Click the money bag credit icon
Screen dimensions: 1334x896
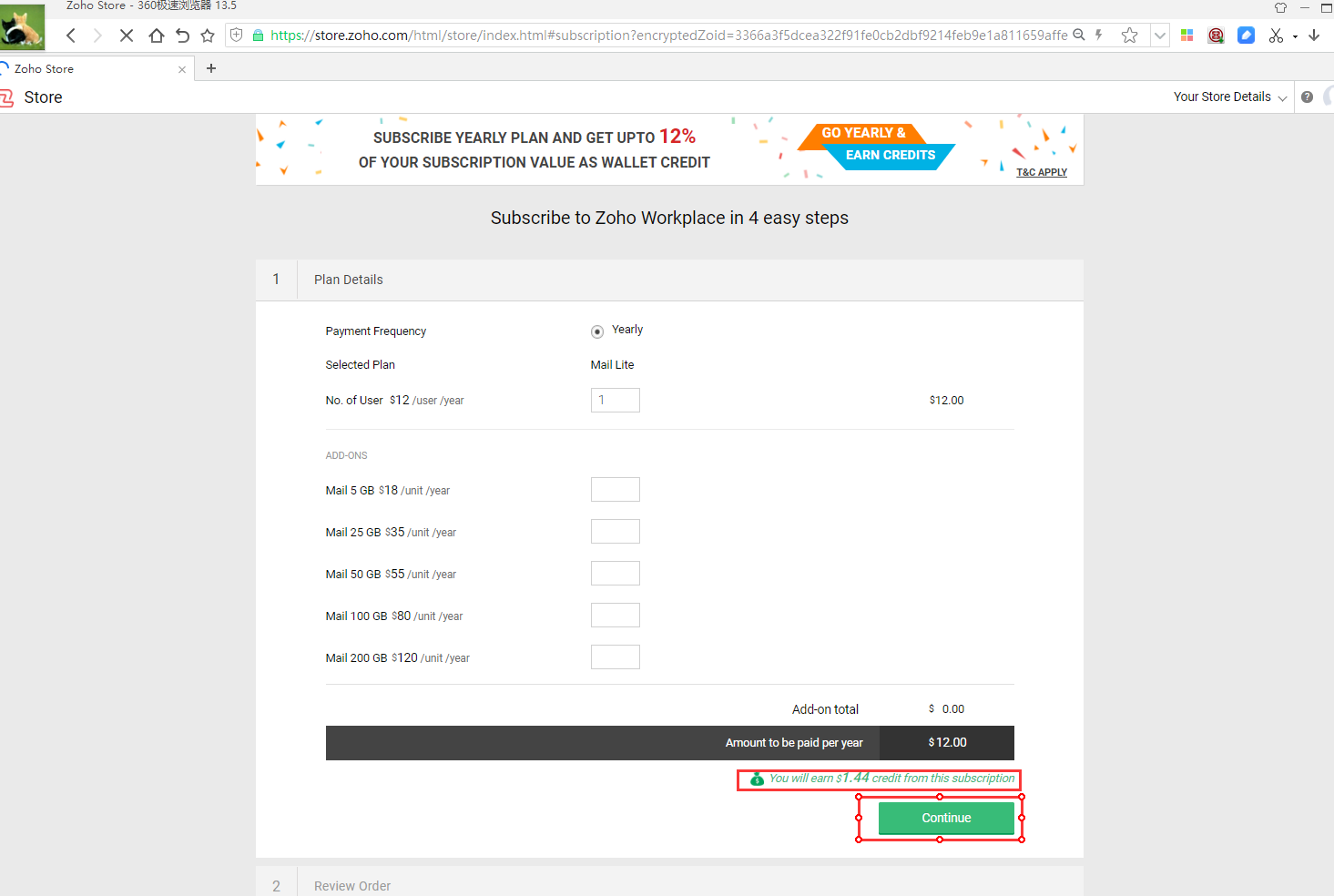click(x=757, y=779)
